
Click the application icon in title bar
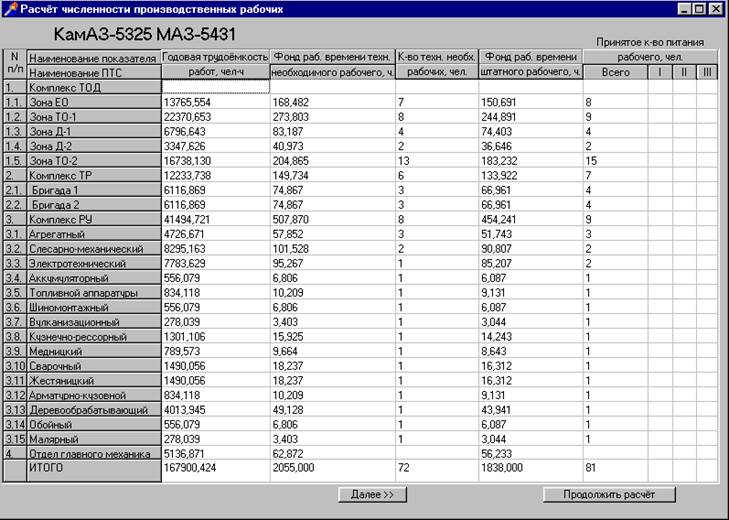10,9
